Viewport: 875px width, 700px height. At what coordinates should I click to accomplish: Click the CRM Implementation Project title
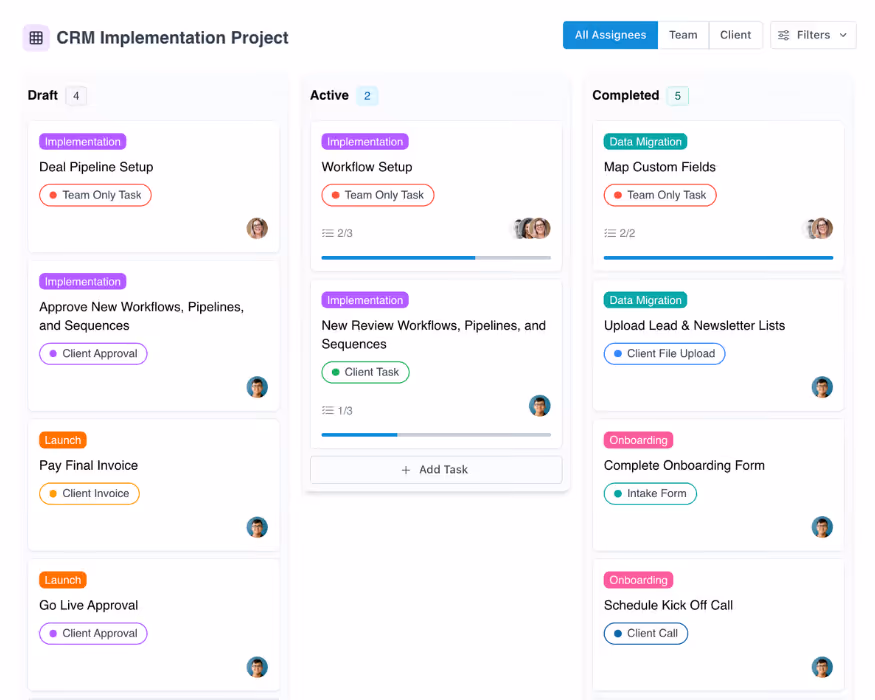click(x=172, y=38)
